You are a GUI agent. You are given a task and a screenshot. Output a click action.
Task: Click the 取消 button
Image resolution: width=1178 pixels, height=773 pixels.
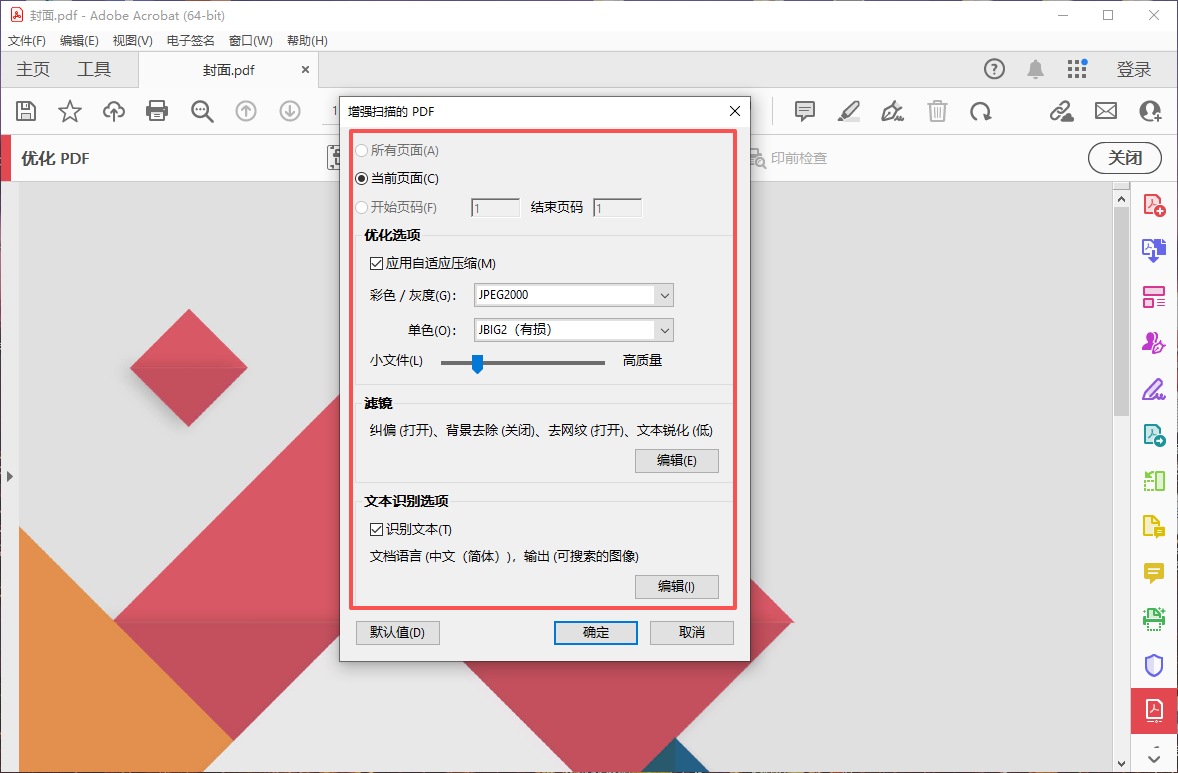(692, 633)
